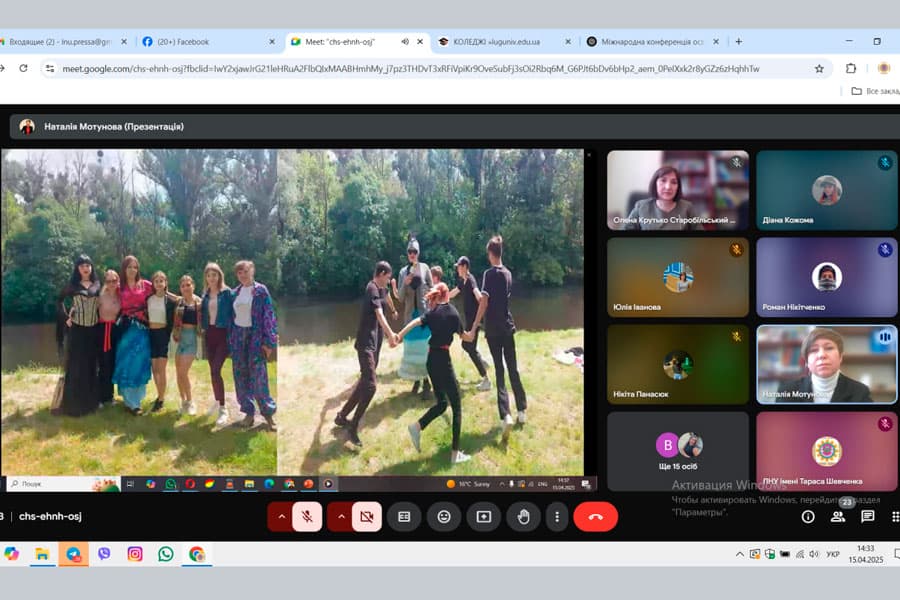The height and width of the screenshot is (600, 900).
Task: Expand video settings arrow beside camera
Action: point(340,517)
